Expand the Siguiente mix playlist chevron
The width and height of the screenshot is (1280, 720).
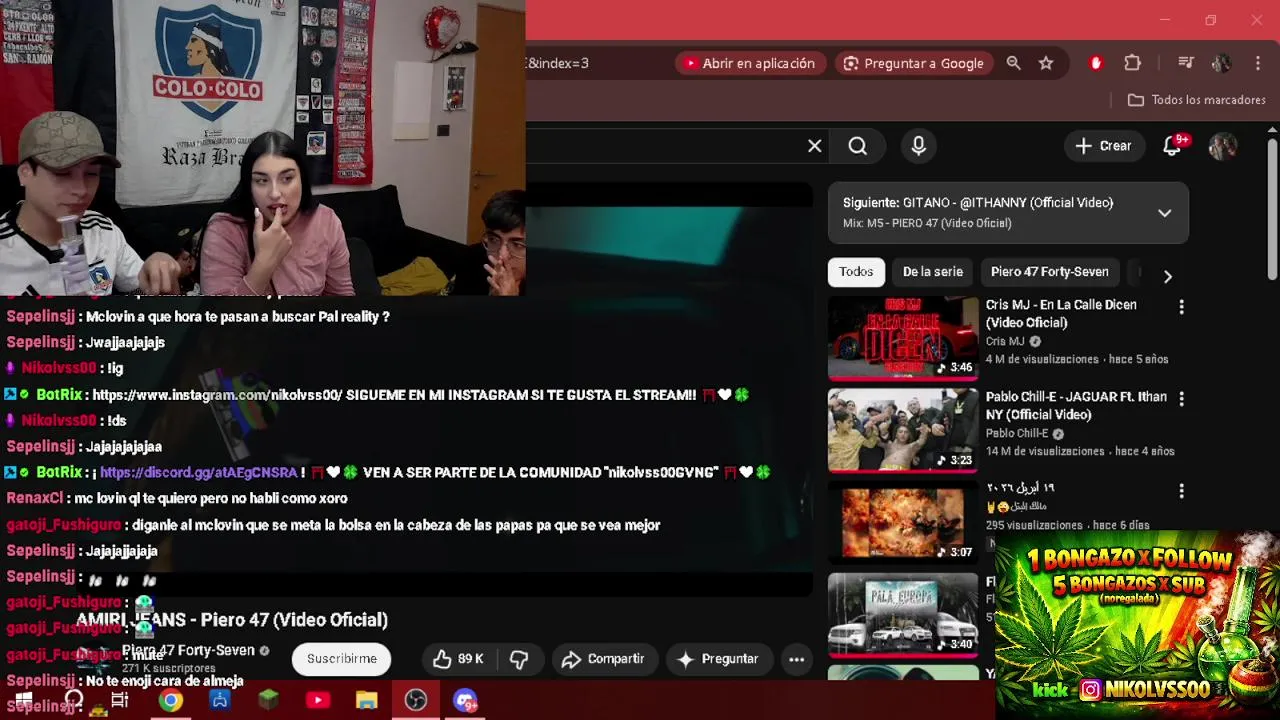[1164, 213]
